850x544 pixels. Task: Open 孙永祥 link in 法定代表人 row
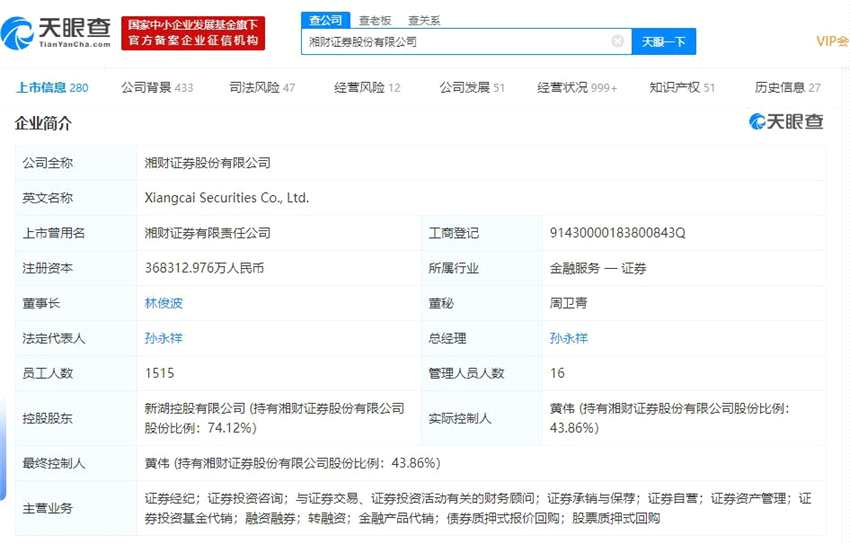click(x=164, y=338)
